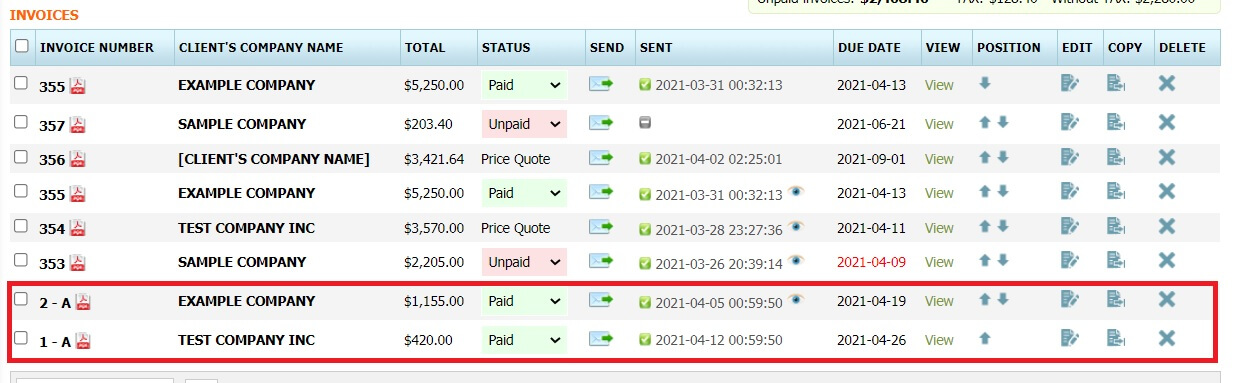Send invoice 357 via the envelope icon
1234x383 pixels.
[x=601, y=123]
